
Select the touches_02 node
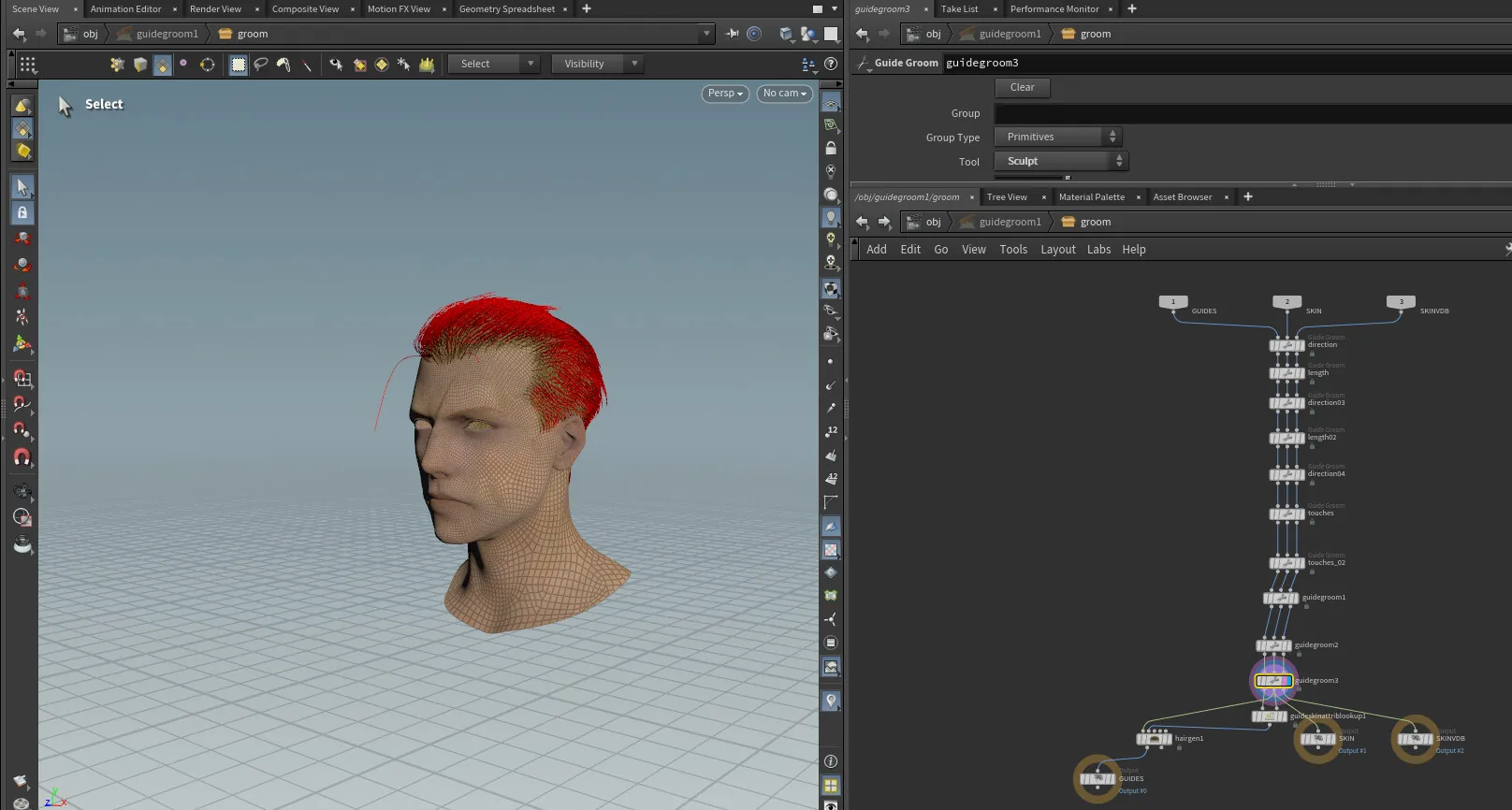pyautogui.click(x=1287, y=563)
